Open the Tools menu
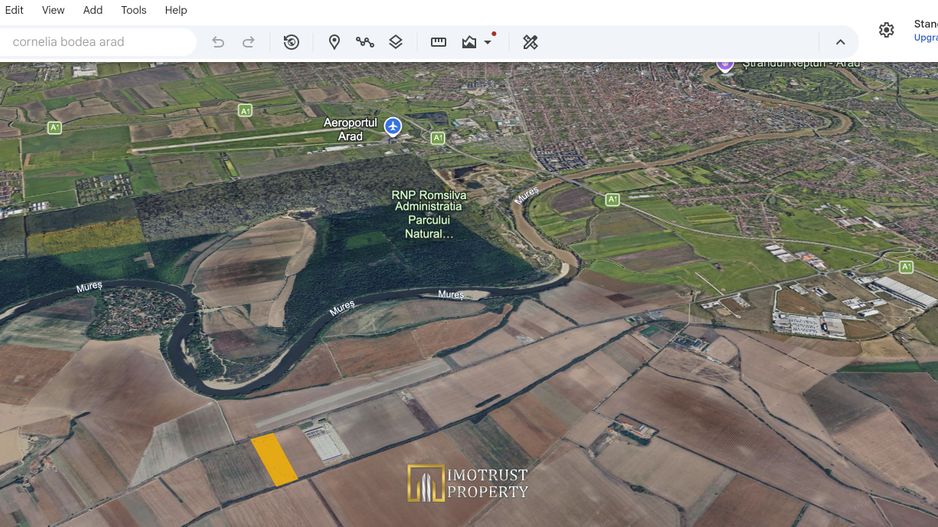Viewport: 938px width, 527px height. [133, 10]
